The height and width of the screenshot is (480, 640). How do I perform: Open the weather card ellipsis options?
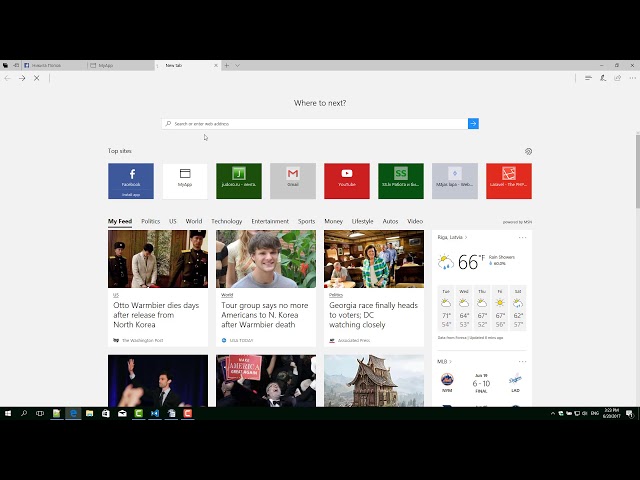tap(522, 237)
